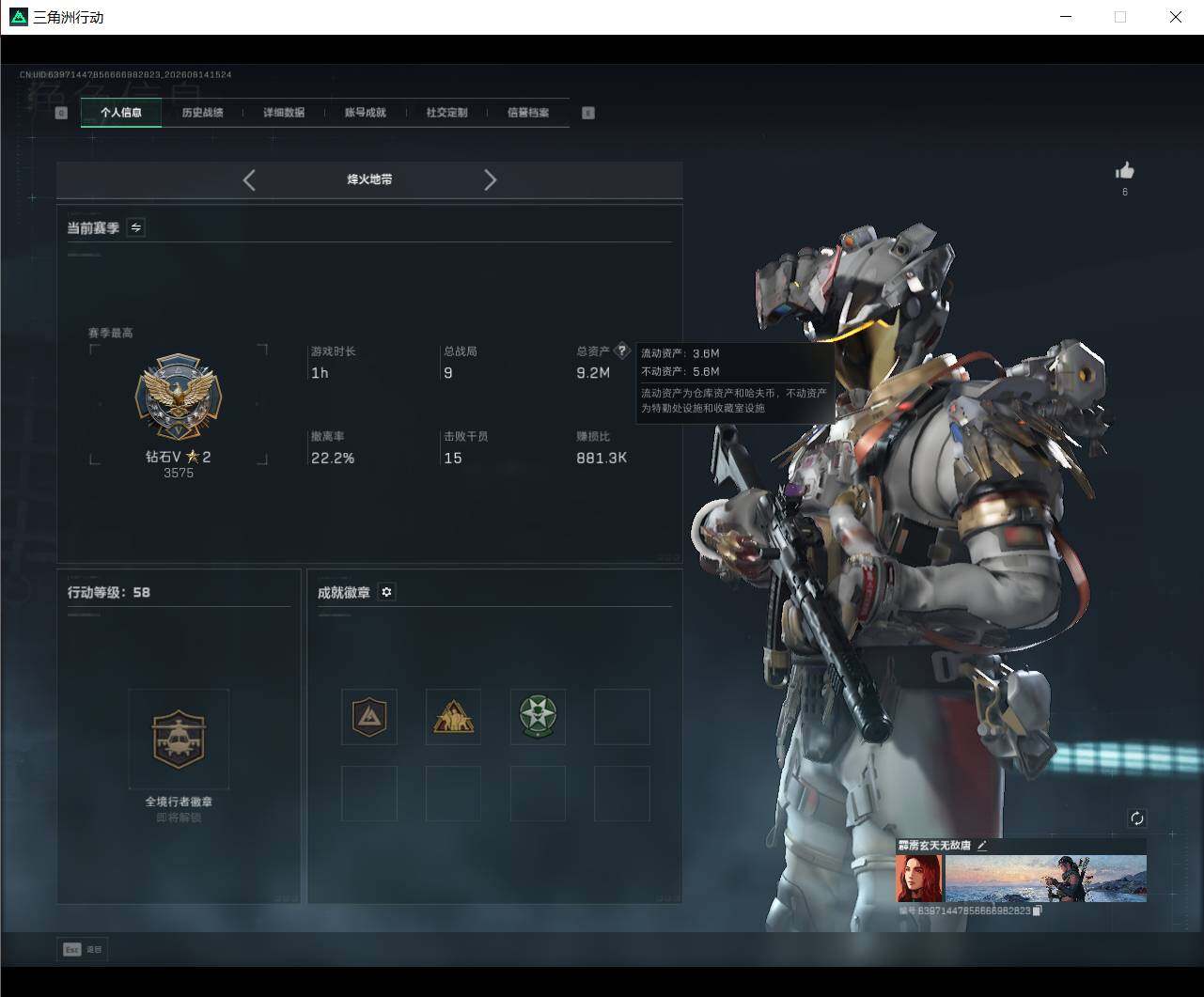
Task: Open the 成就徽章 settings gear
Action: point(386,592)
